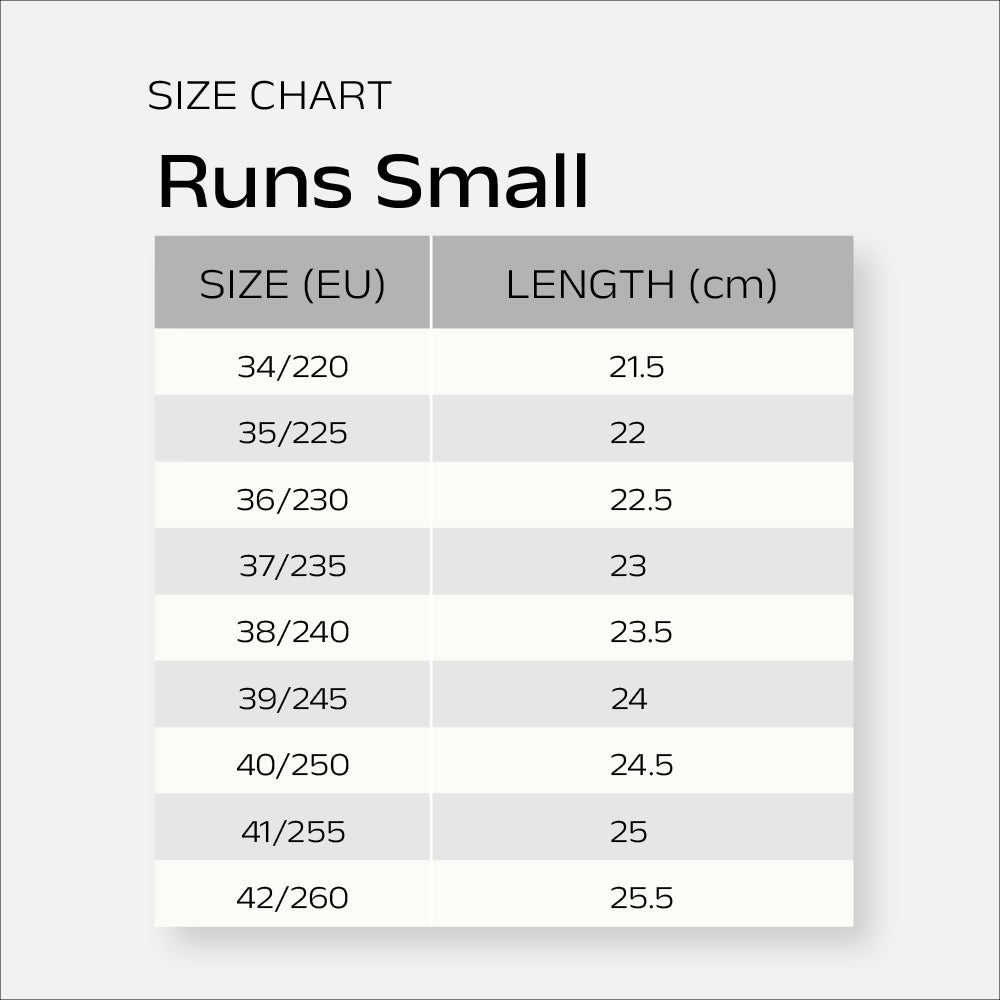This screenshot has width=1000, height=1000.
Task: Select the 40/250 size cell
Action: [292, 765]
